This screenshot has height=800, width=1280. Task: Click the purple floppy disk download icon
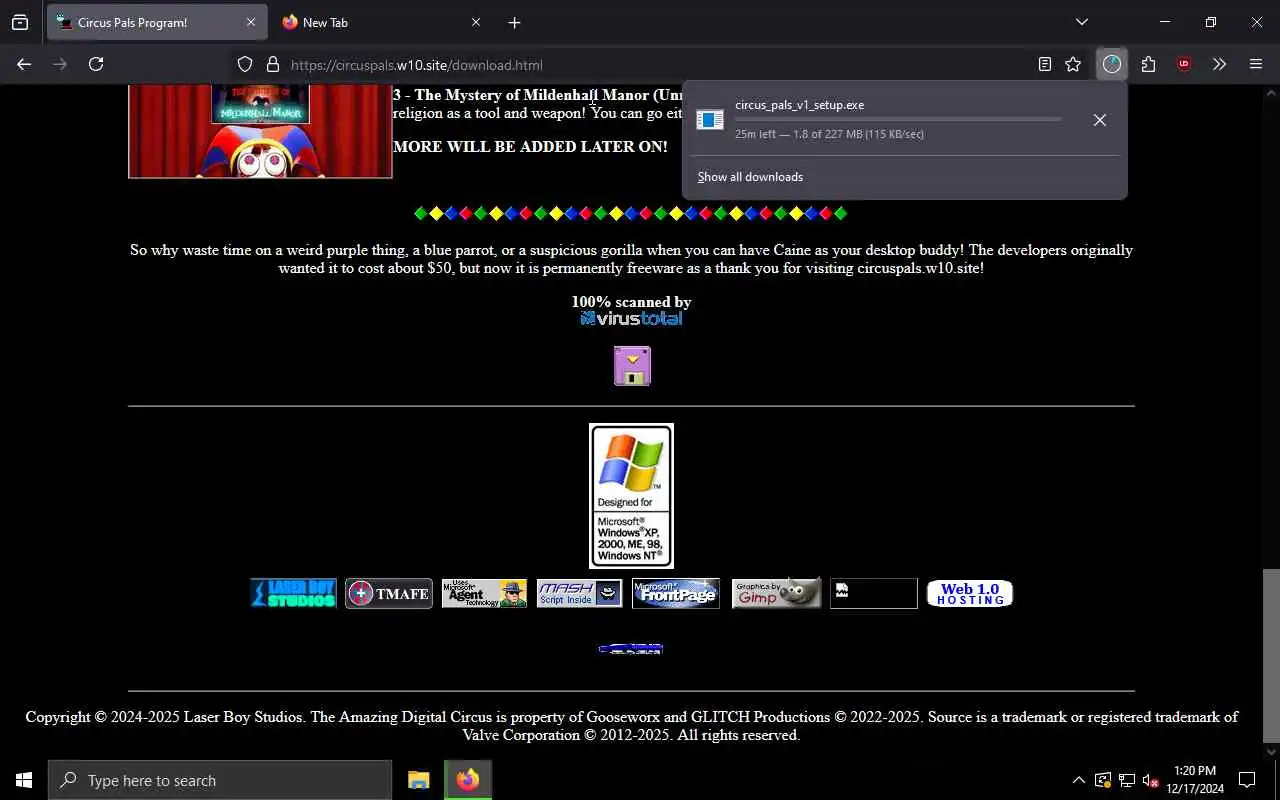coord(632,366)
